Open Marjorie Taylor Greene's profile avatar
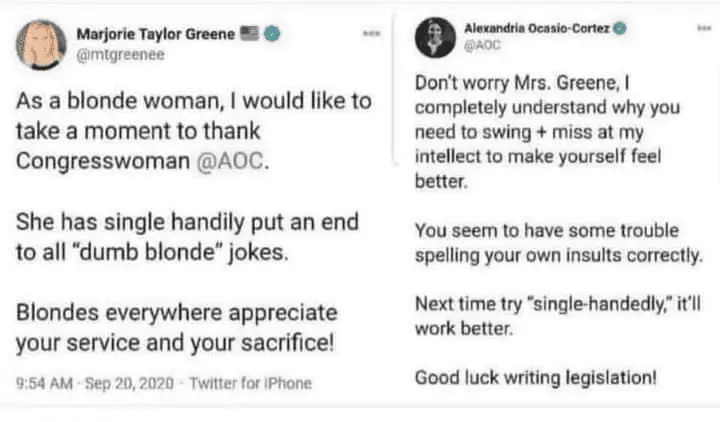 40,40
